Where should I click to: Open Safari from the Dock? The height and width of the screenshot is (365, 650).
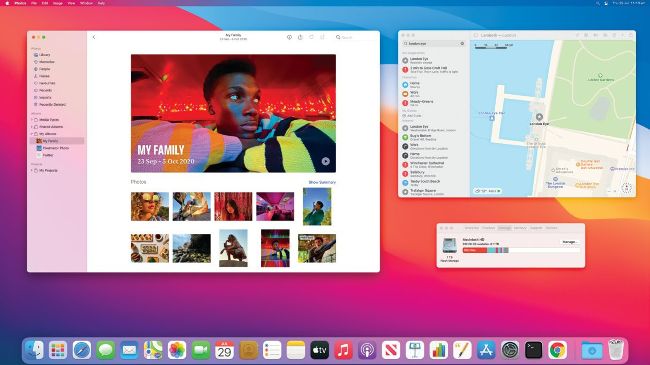[82, 350]
